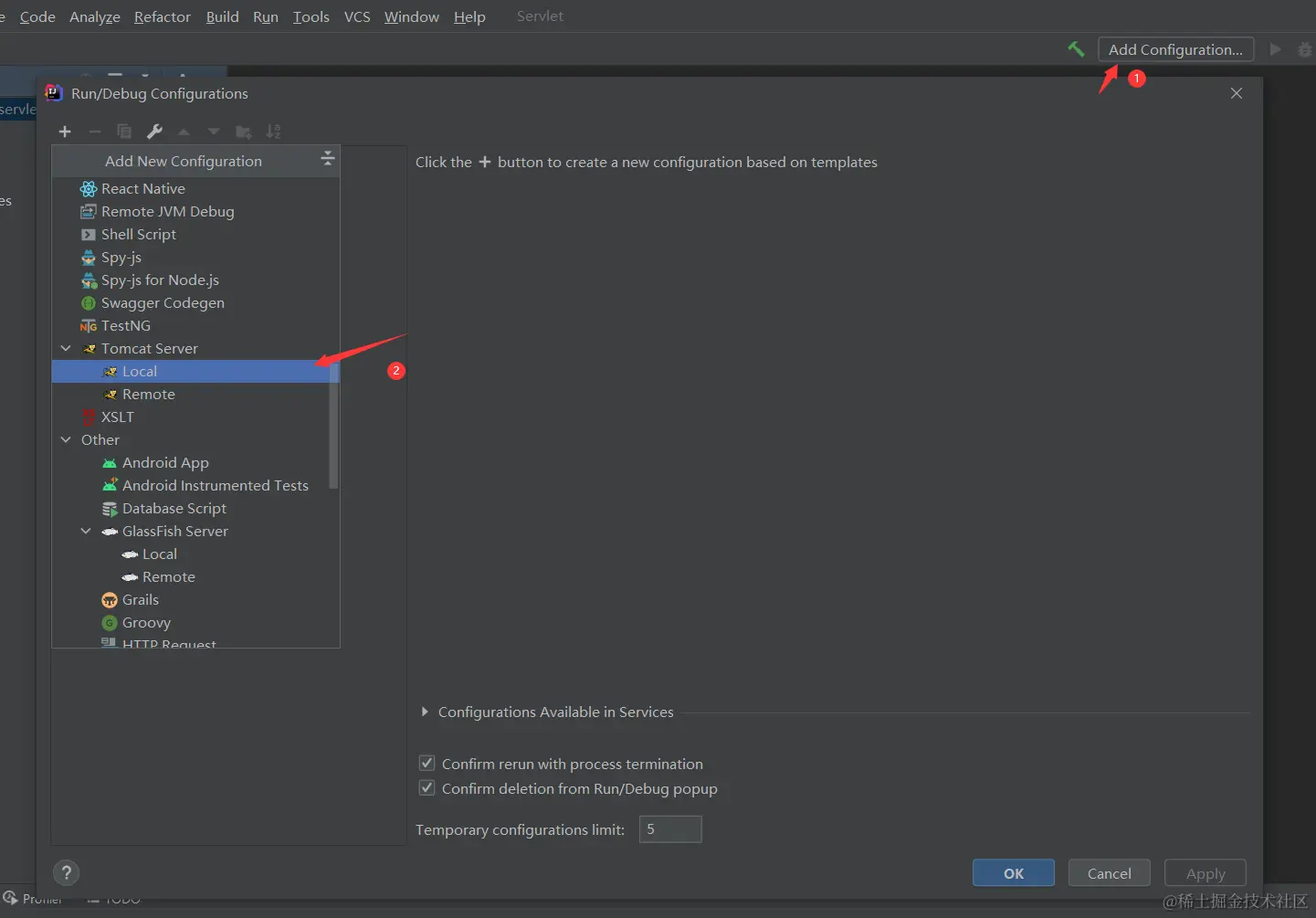
Task: Collapse the Other tree node
Action: [x=66, y=439]
